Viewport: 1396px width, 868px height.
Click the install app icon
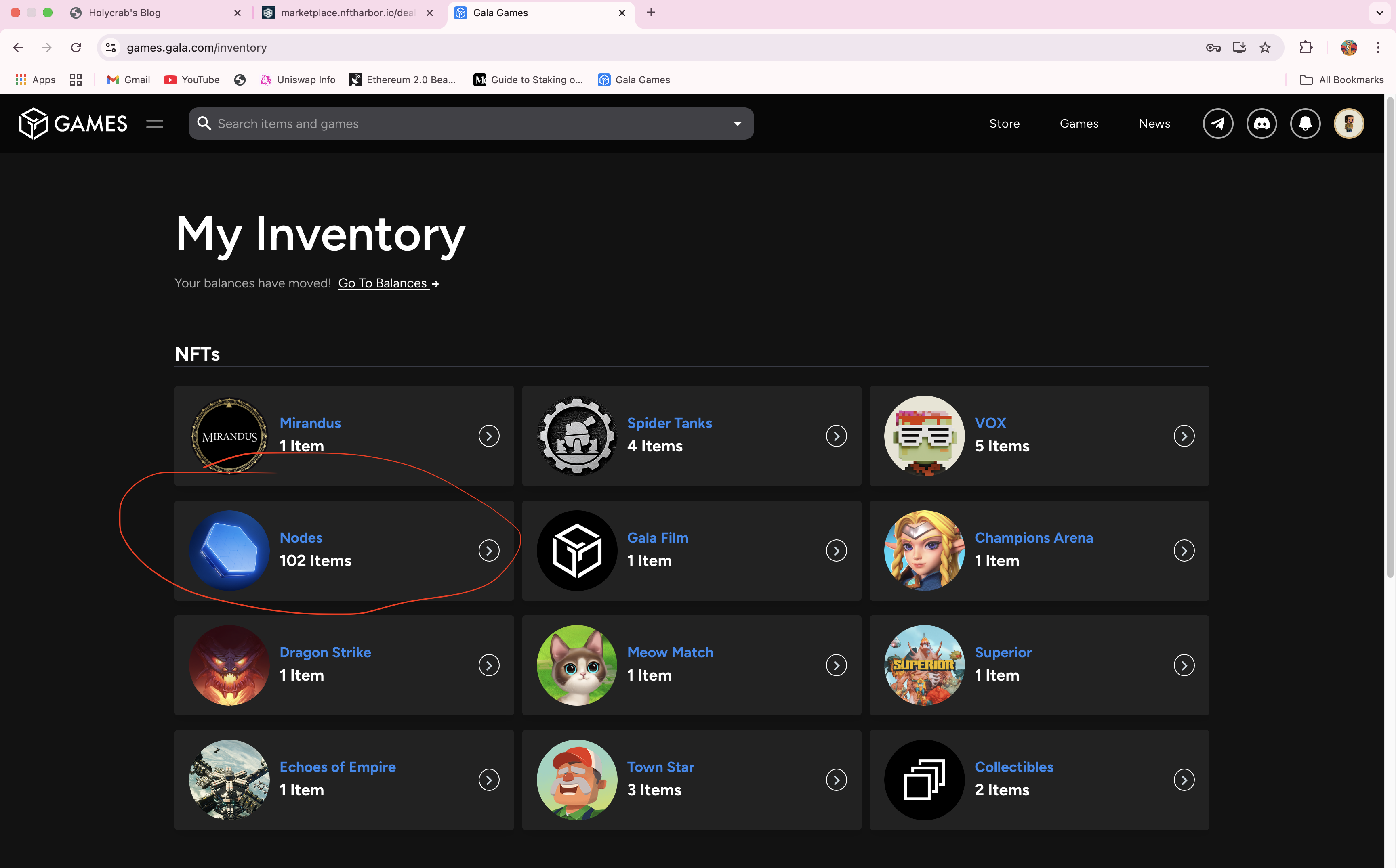1238,48
